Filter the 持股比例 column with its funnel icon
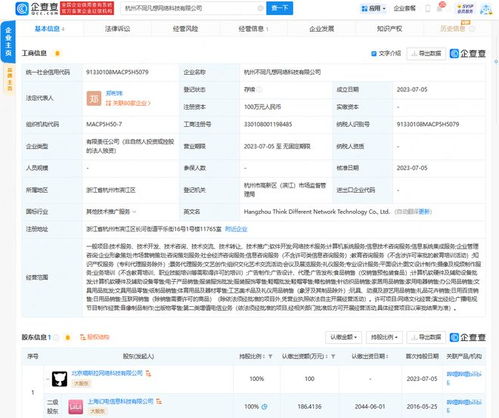 pyautogui.click(x=270, y=357)
